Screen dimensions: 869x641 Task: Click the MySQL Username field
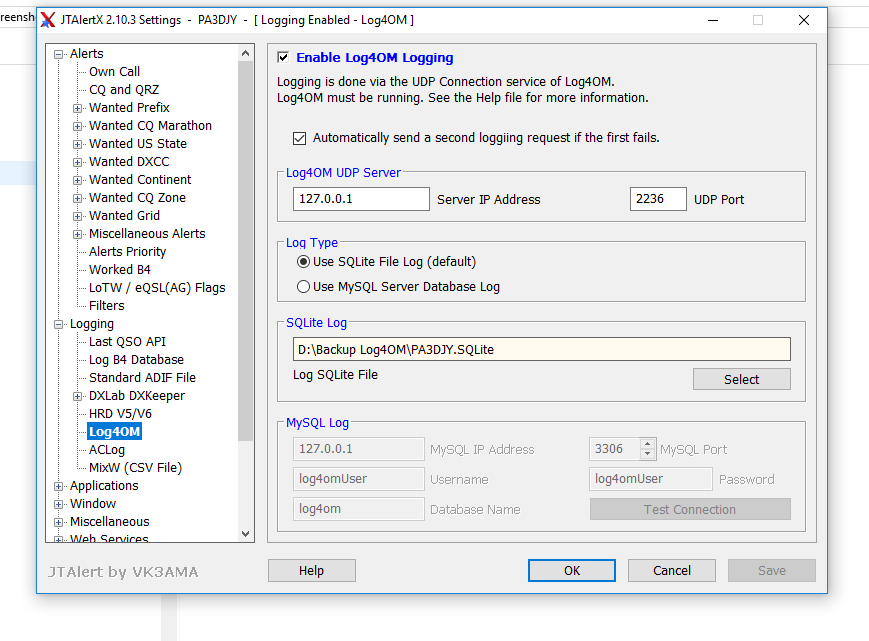click(x=359, y=479)
